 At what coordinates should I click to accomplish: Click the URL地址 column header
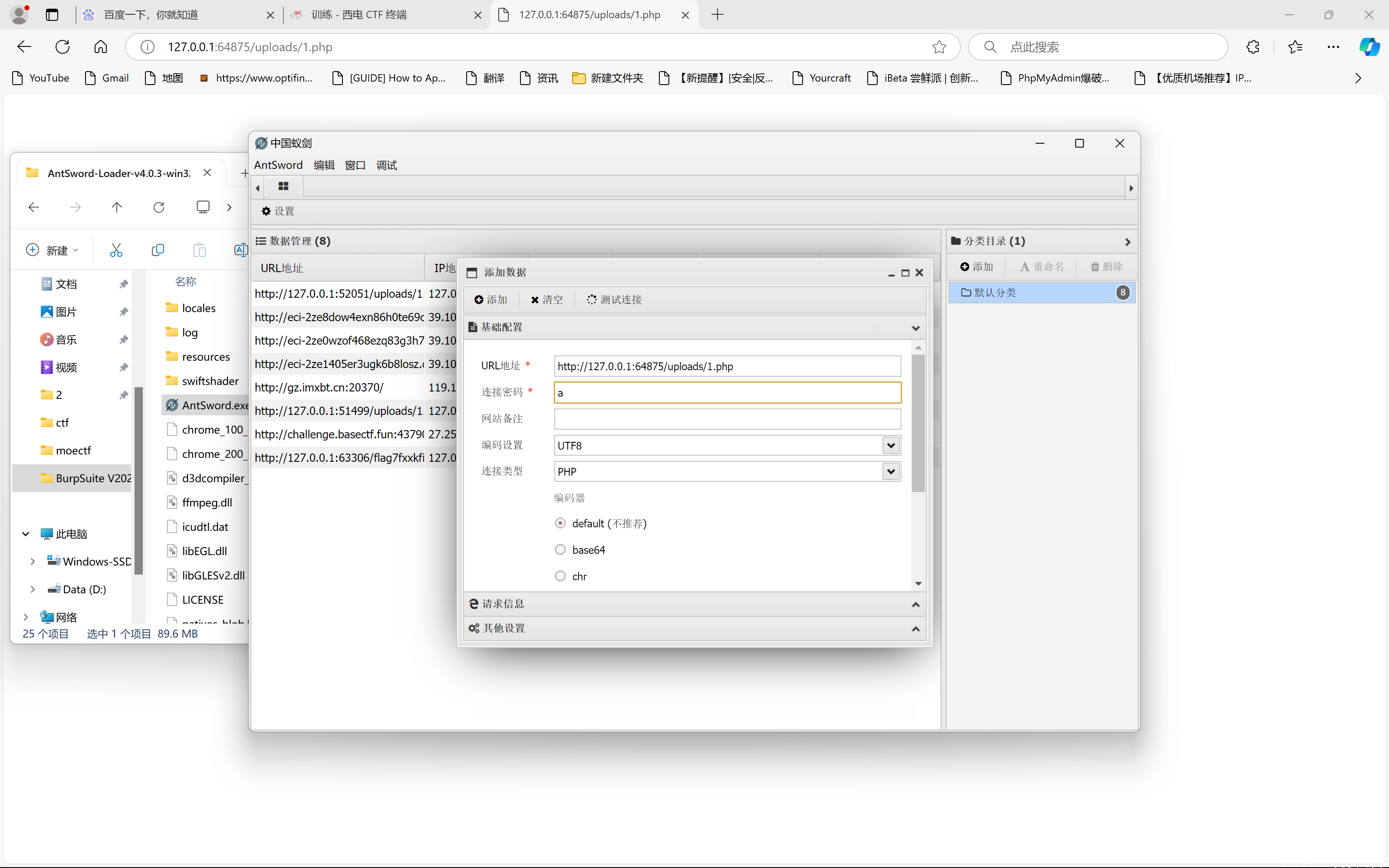click(x=338, y=268)
